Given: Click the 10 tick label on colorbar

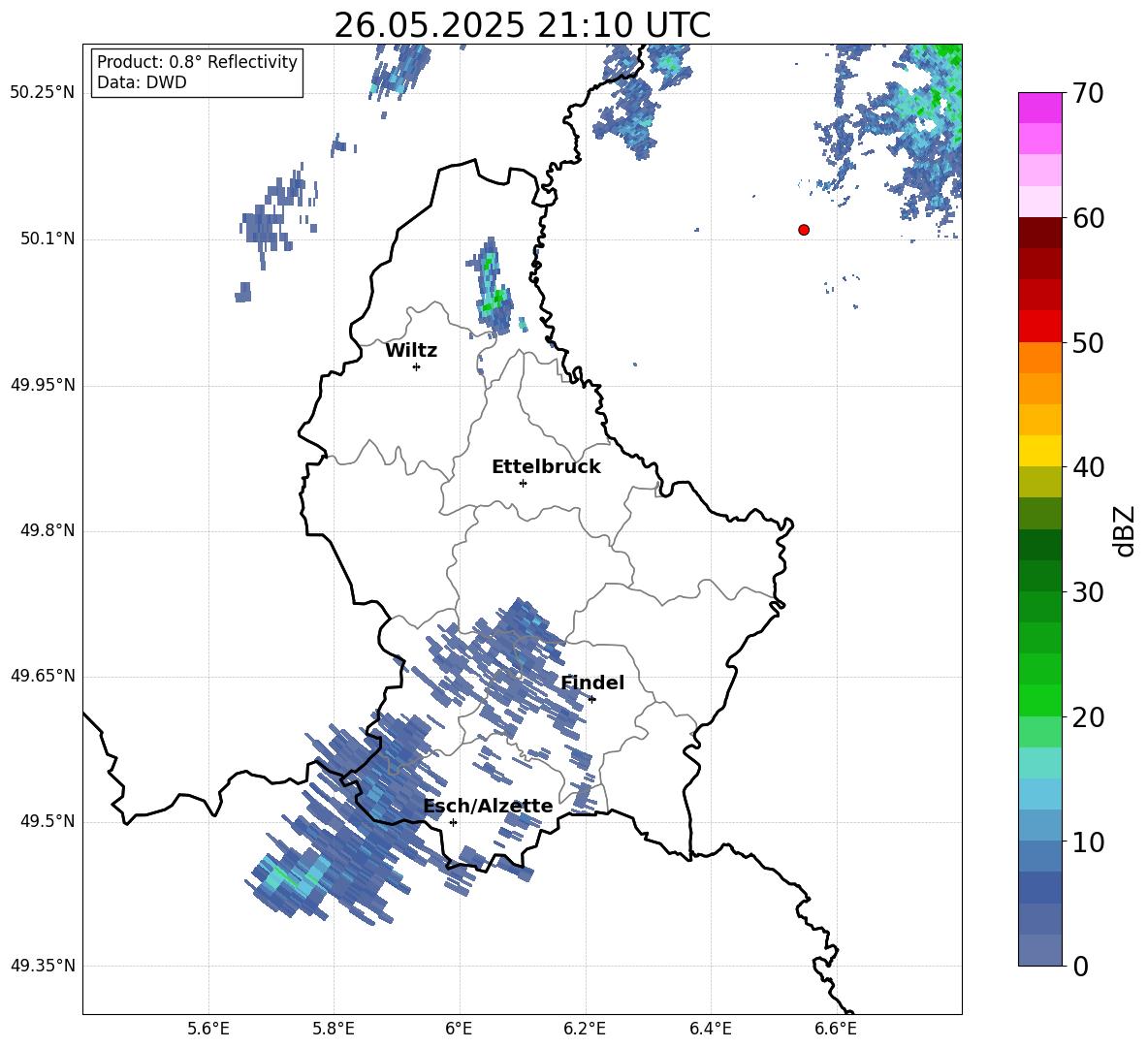Looking at the screenshot, I should pyautogui.click(x=1088, y=842).
